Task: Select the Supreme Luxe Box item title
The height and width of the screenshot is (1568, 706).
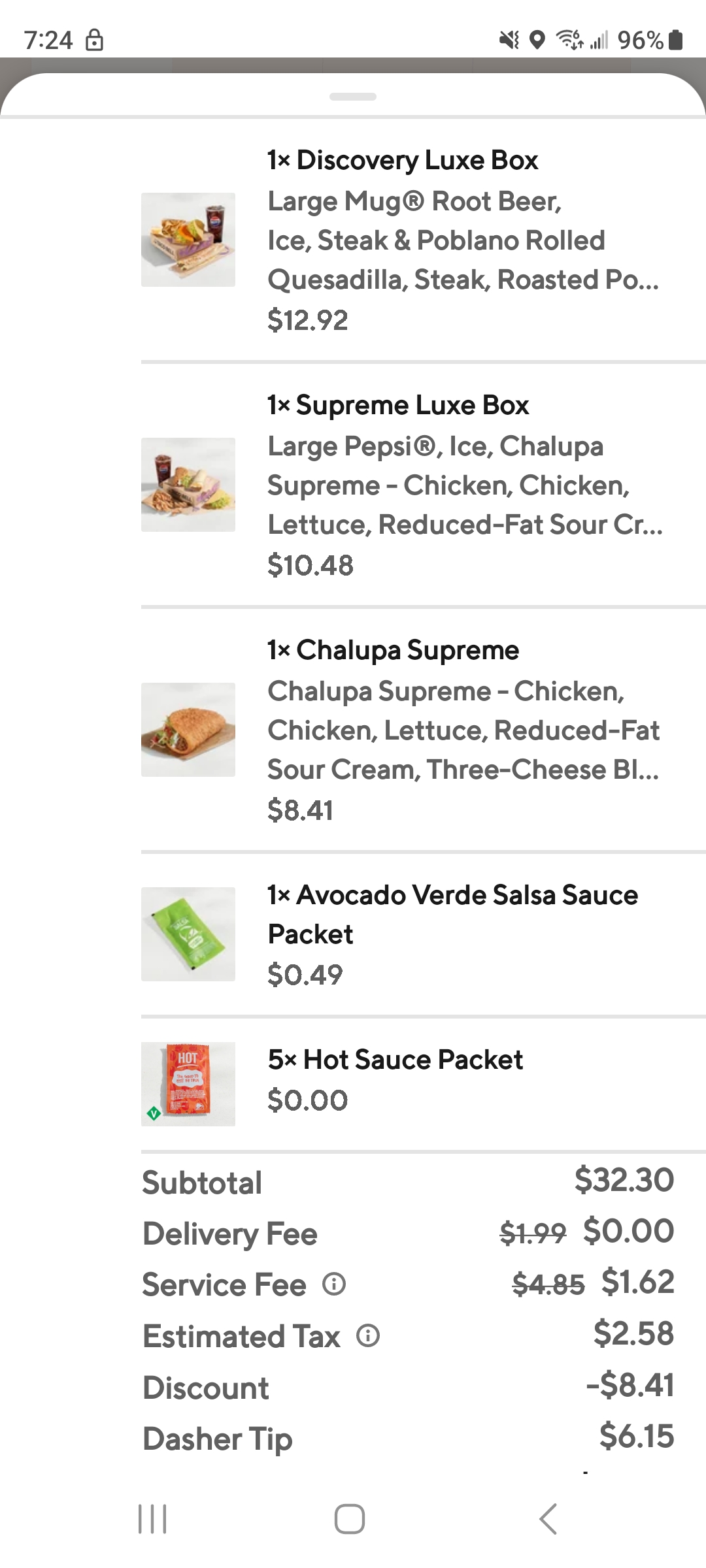Action: coord(398,405)
